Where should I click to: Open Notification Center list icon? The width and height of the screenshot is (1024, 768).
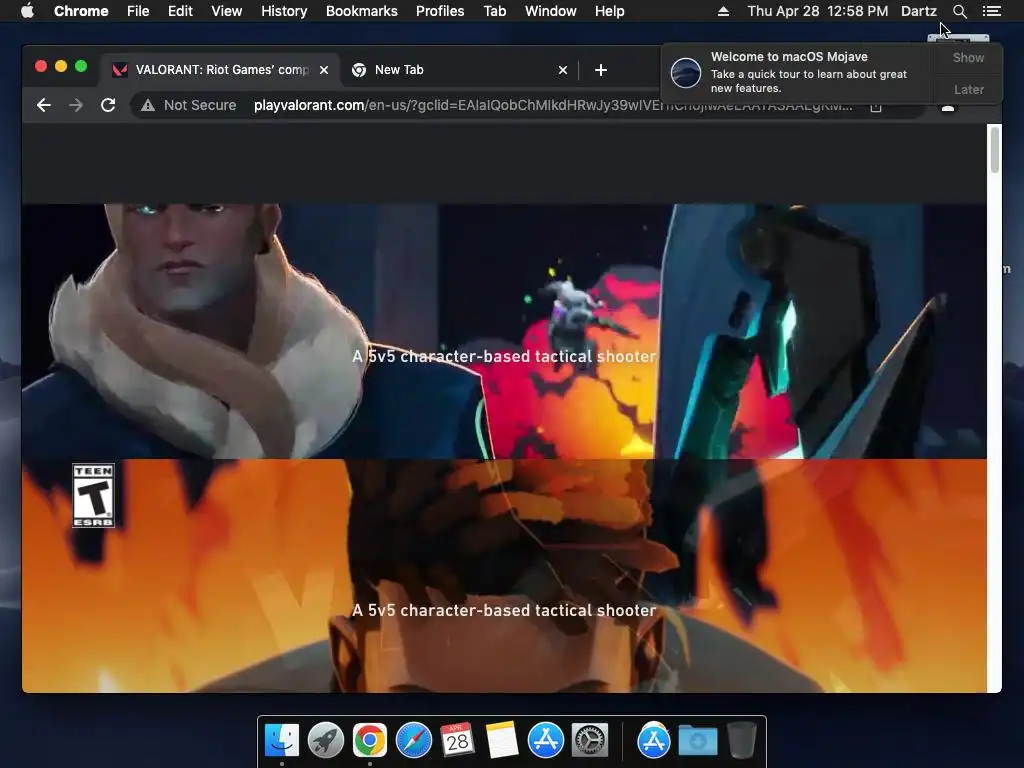click(x=991, y=11)
